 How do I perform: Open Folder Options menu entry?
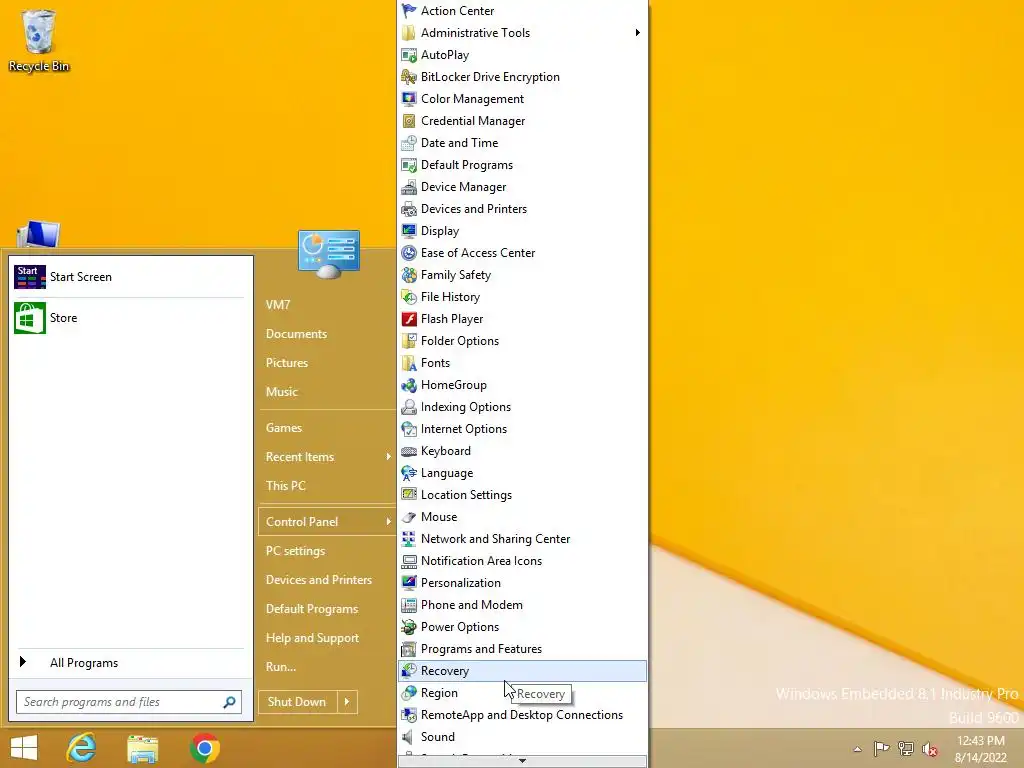pos(522,341)
